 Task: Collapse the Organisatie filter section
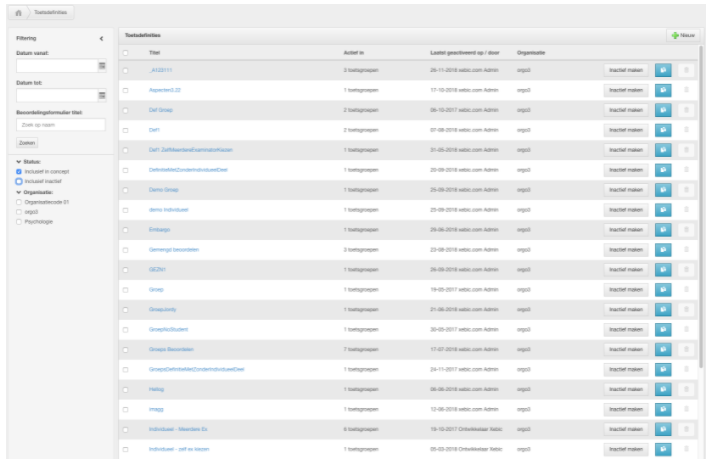[x=19, y=192]
